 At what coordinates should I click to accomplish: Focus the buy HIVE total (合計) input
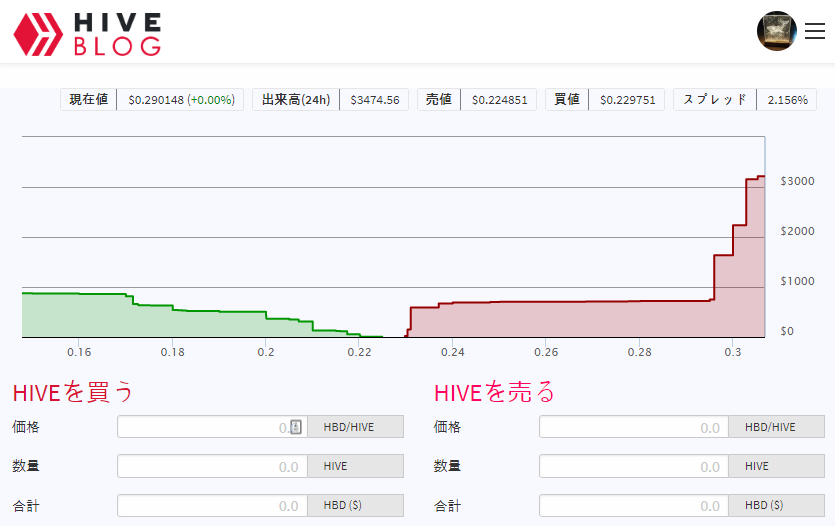coord(212,505)
